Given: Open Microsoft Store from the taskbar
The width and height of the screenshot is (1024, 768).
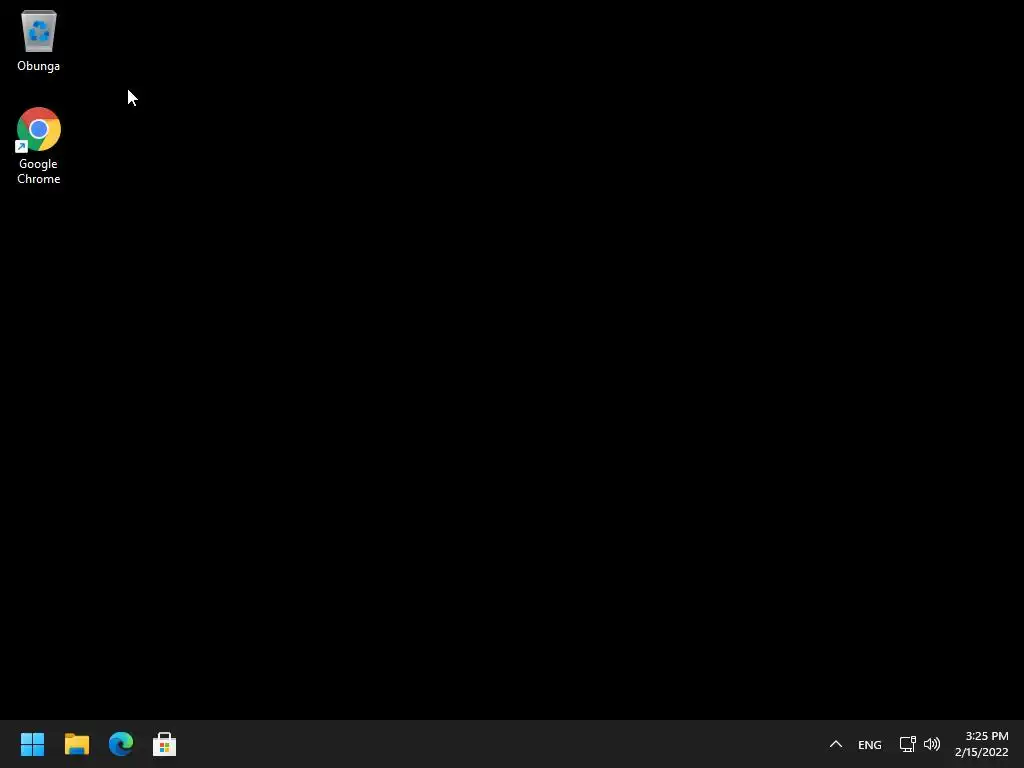Looking at the screenshot, I should pyautogui.click(x=165, y=744).
